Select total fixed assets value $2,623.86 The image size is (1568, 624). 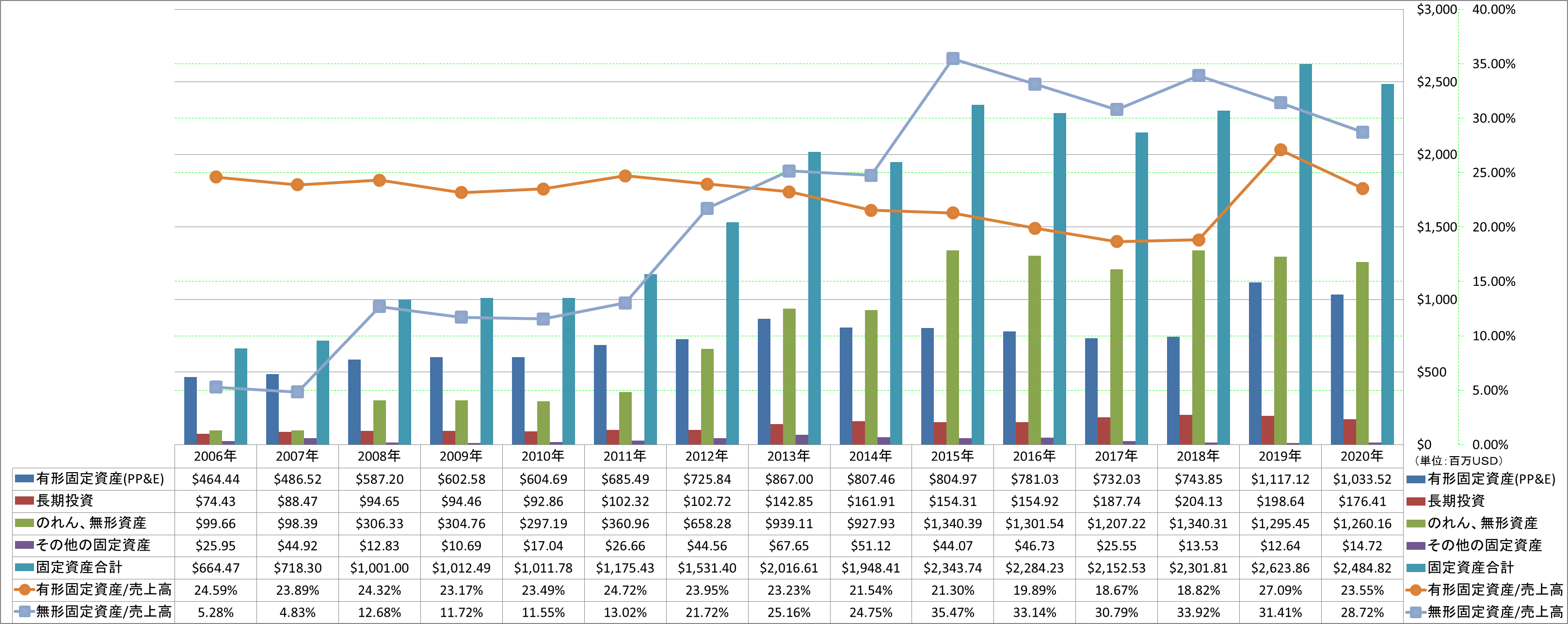(1280, 568)
